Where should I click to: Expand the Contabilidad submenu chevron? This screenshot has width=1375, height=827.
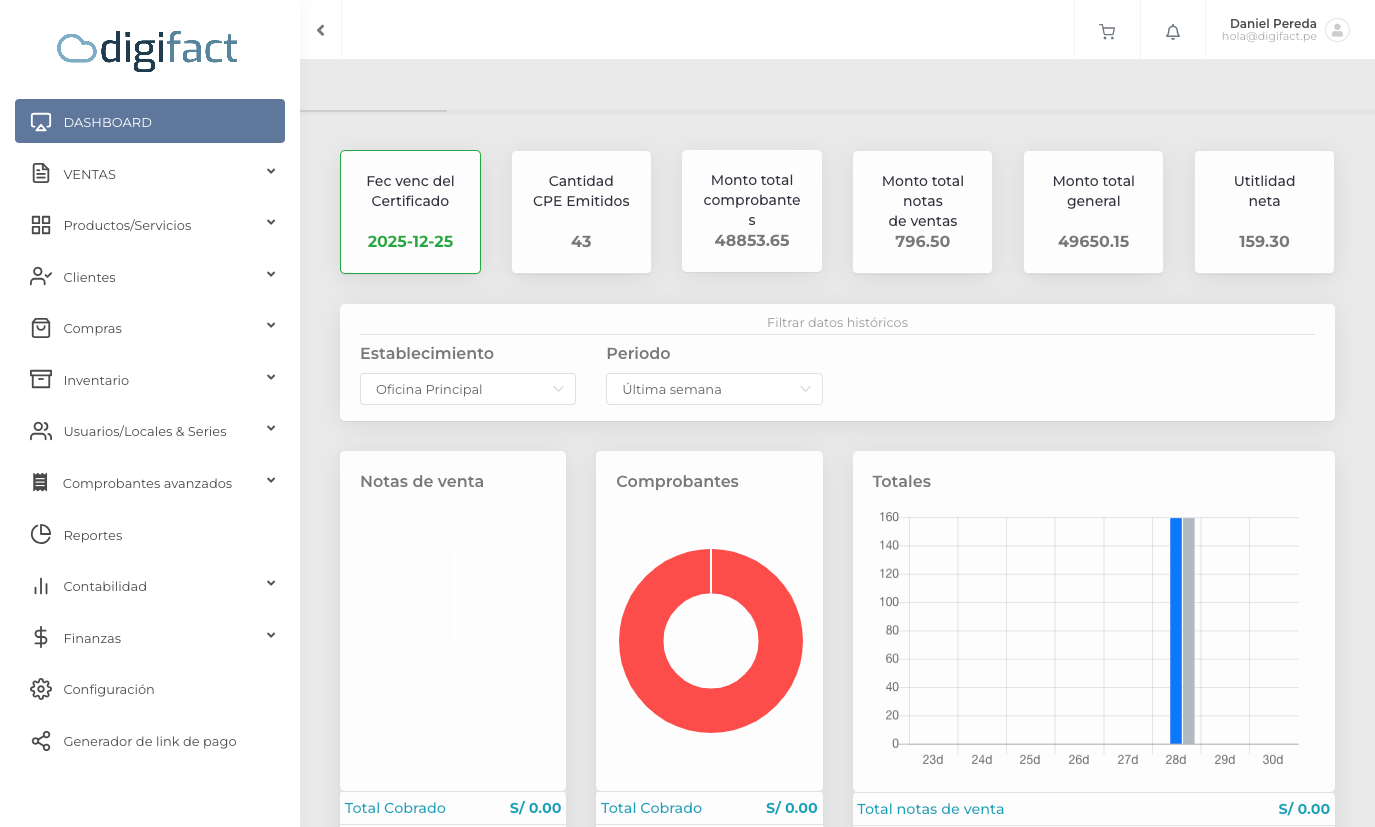[x=271, y=584]
